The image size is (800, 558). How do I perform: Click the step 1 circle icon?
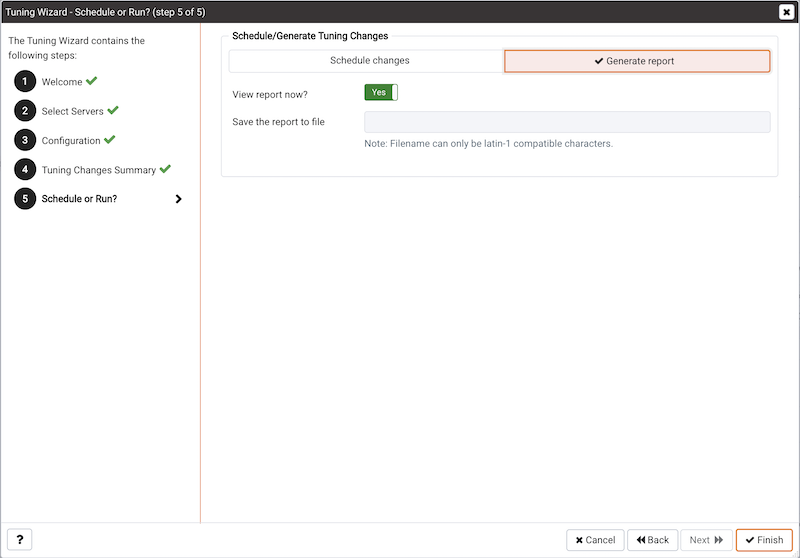click(25, 81)
